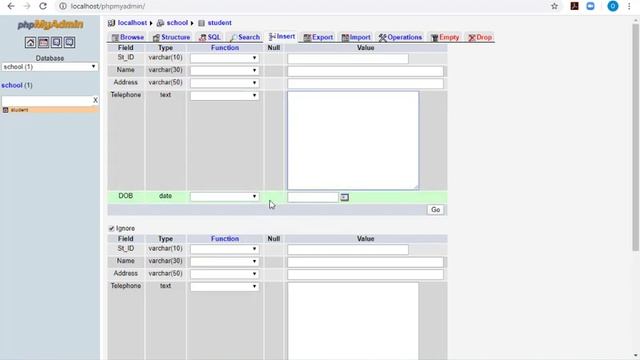Image resolution: width=640 pixels, height=360 pixels.
Task: Focus the second St_ID value field
Action: point(348,250)
